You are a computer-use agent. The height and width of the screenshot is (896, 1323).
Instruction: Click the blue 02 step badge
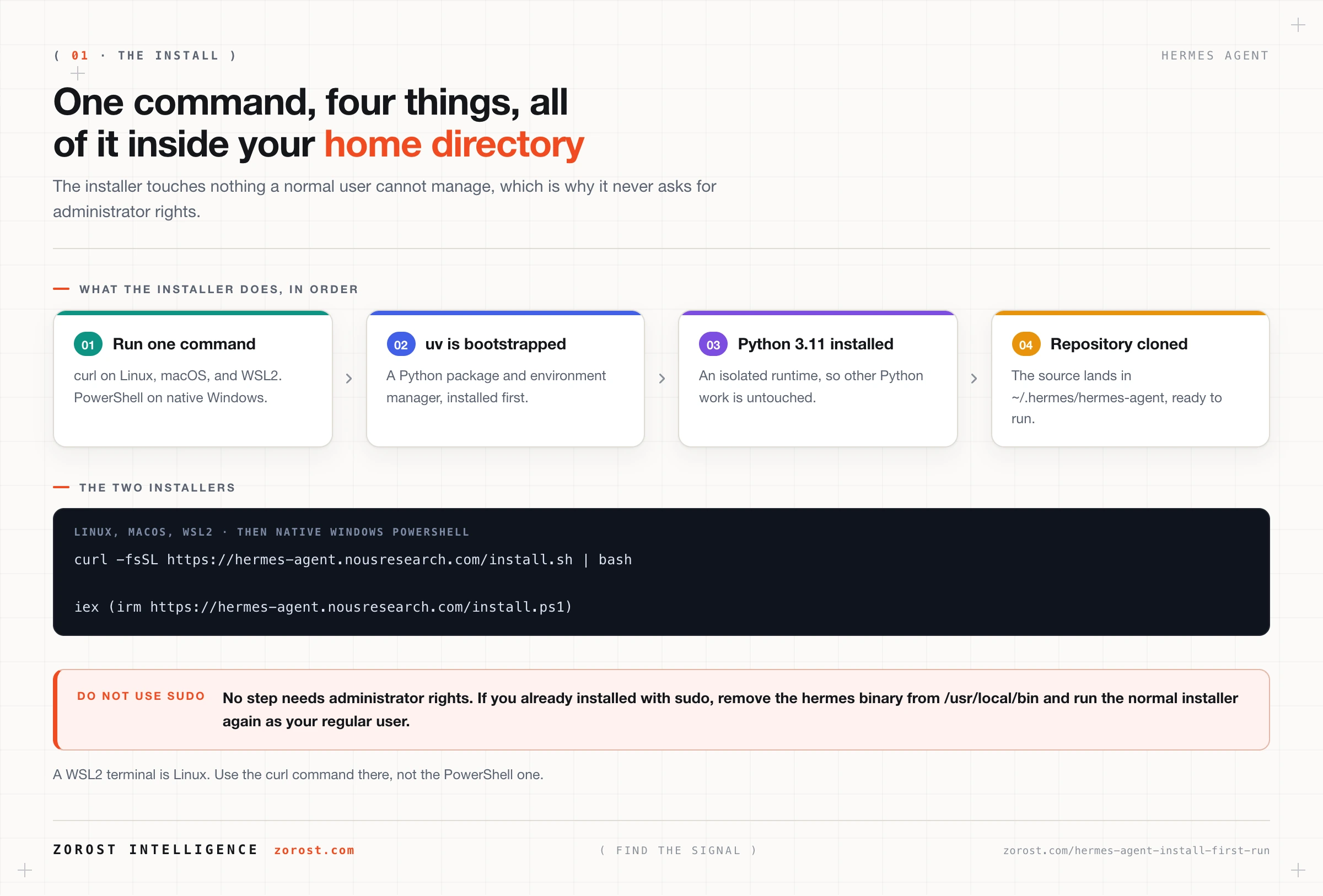coord(401,344)
